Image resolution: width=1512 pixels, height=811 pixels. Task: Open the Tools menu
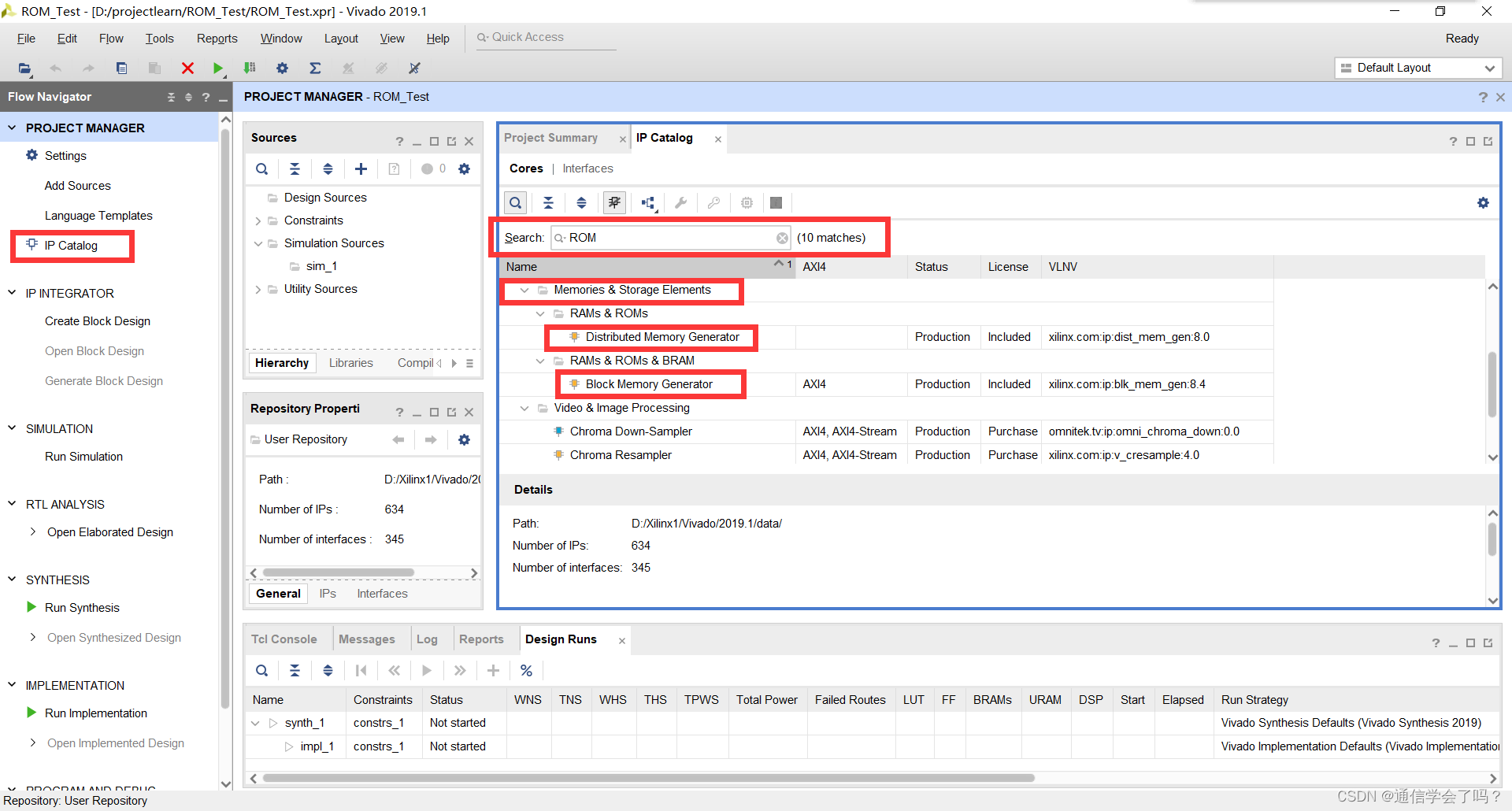click(x=159, y=39)
